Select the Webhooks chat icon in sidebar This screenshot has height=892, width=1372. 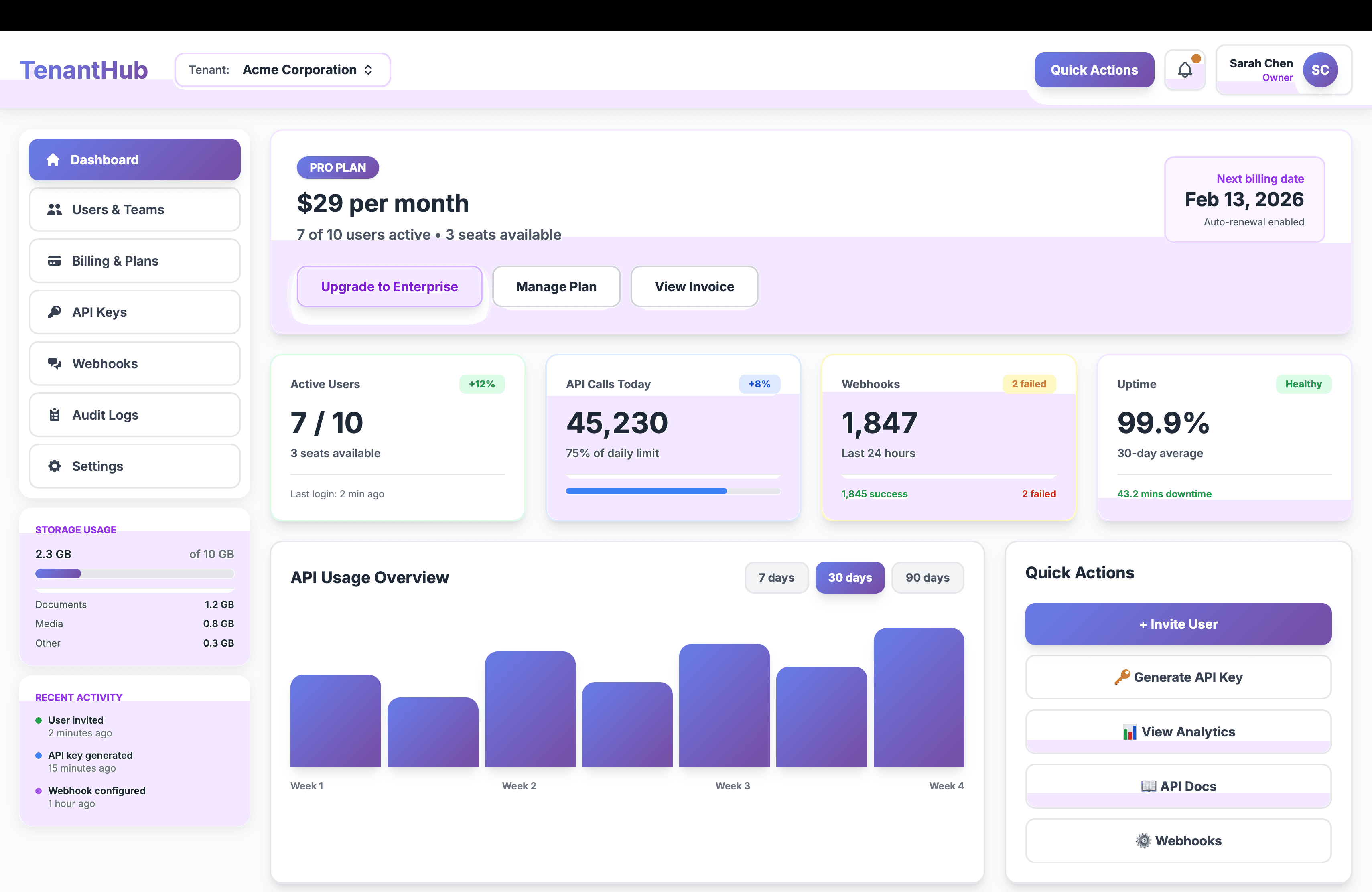(55, 363)
